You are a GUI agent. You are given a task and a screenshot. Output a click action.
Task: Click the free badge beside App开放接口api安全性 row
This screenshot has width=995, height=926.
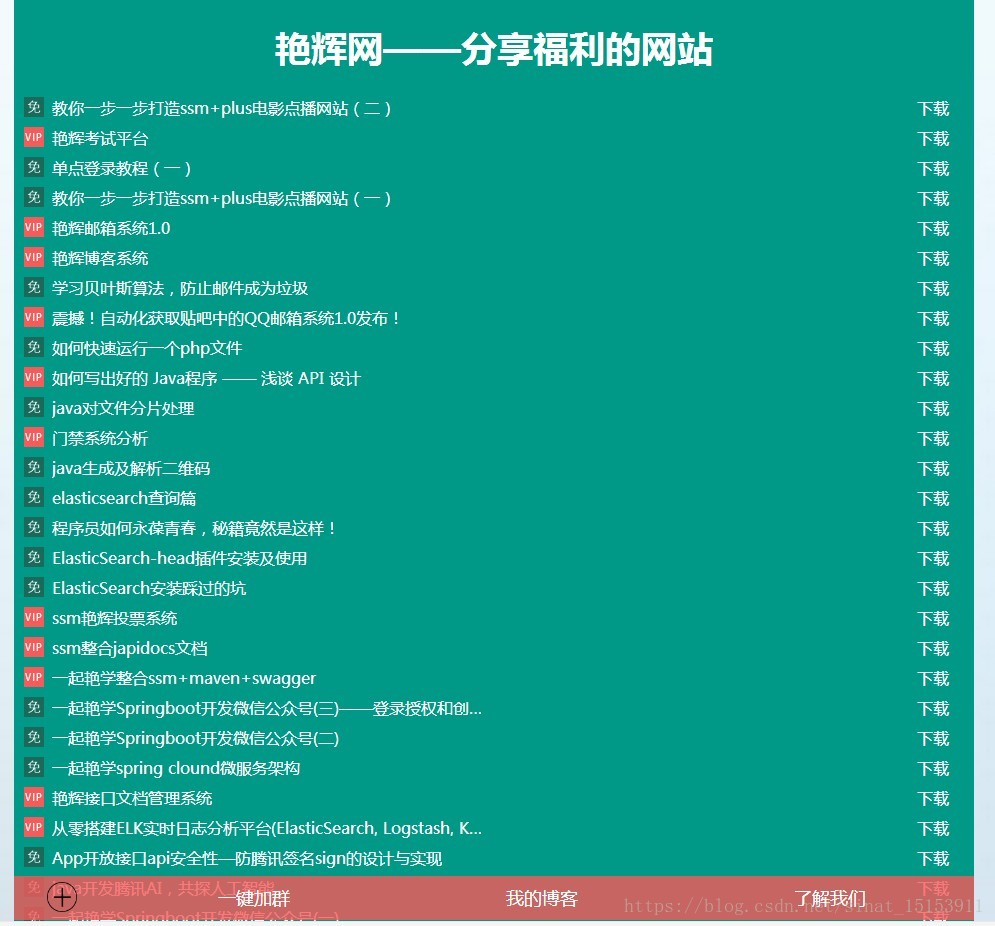[34, 857]
